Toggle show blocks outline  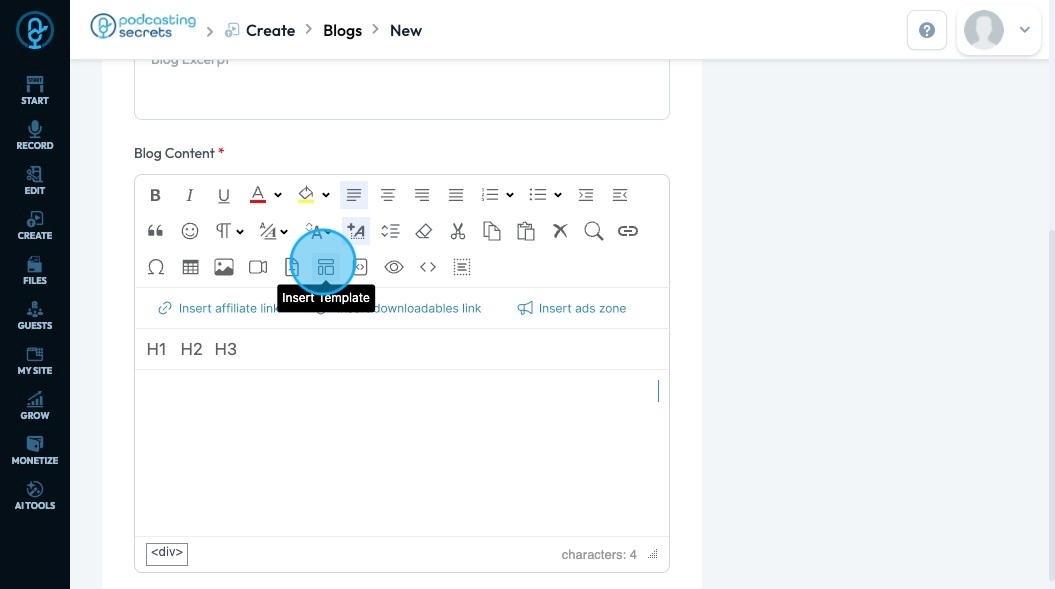click(462, 267)
